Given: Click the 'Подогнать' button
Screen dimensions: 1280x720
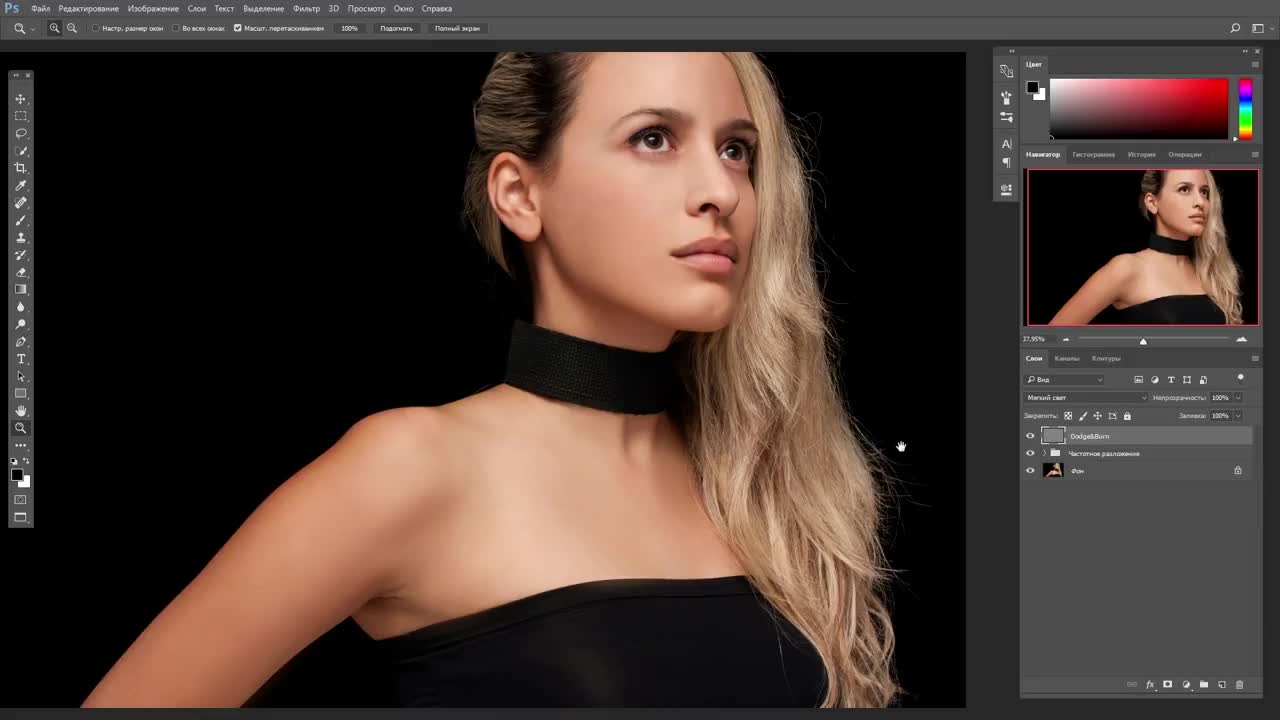Looking at the screenshot, I should click(x=396, y=28).
